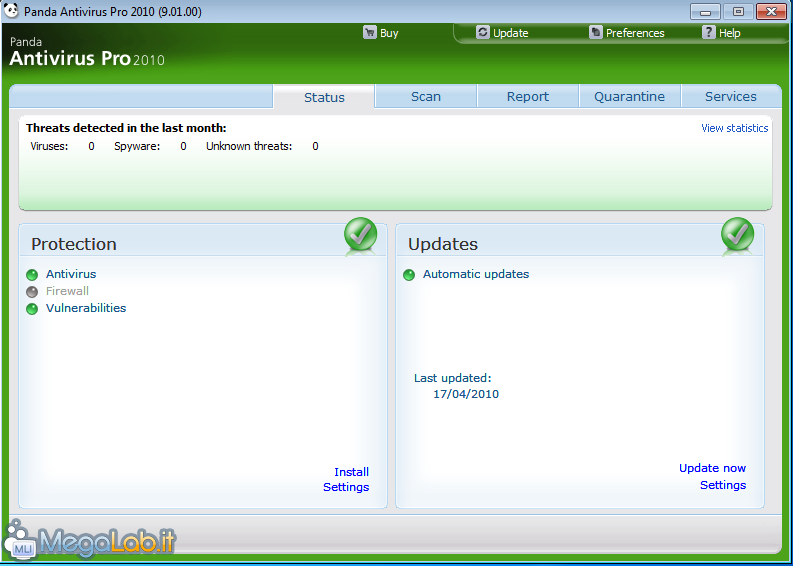Click the date 17/04/2010
793x566 pixels.
click(466, 394)
